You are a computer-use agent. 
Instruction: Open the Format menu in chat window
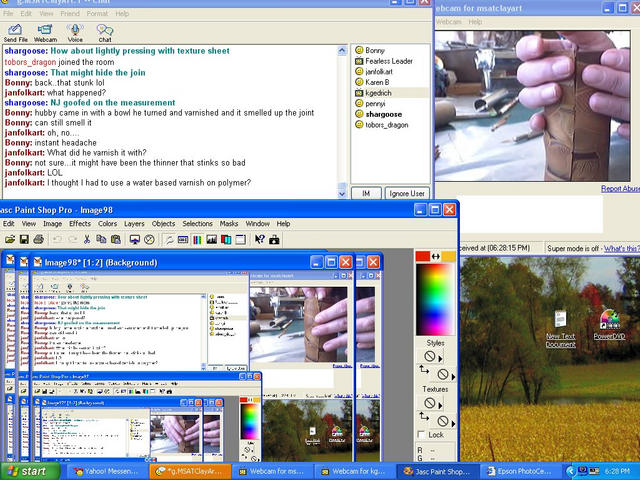(97, 13)
